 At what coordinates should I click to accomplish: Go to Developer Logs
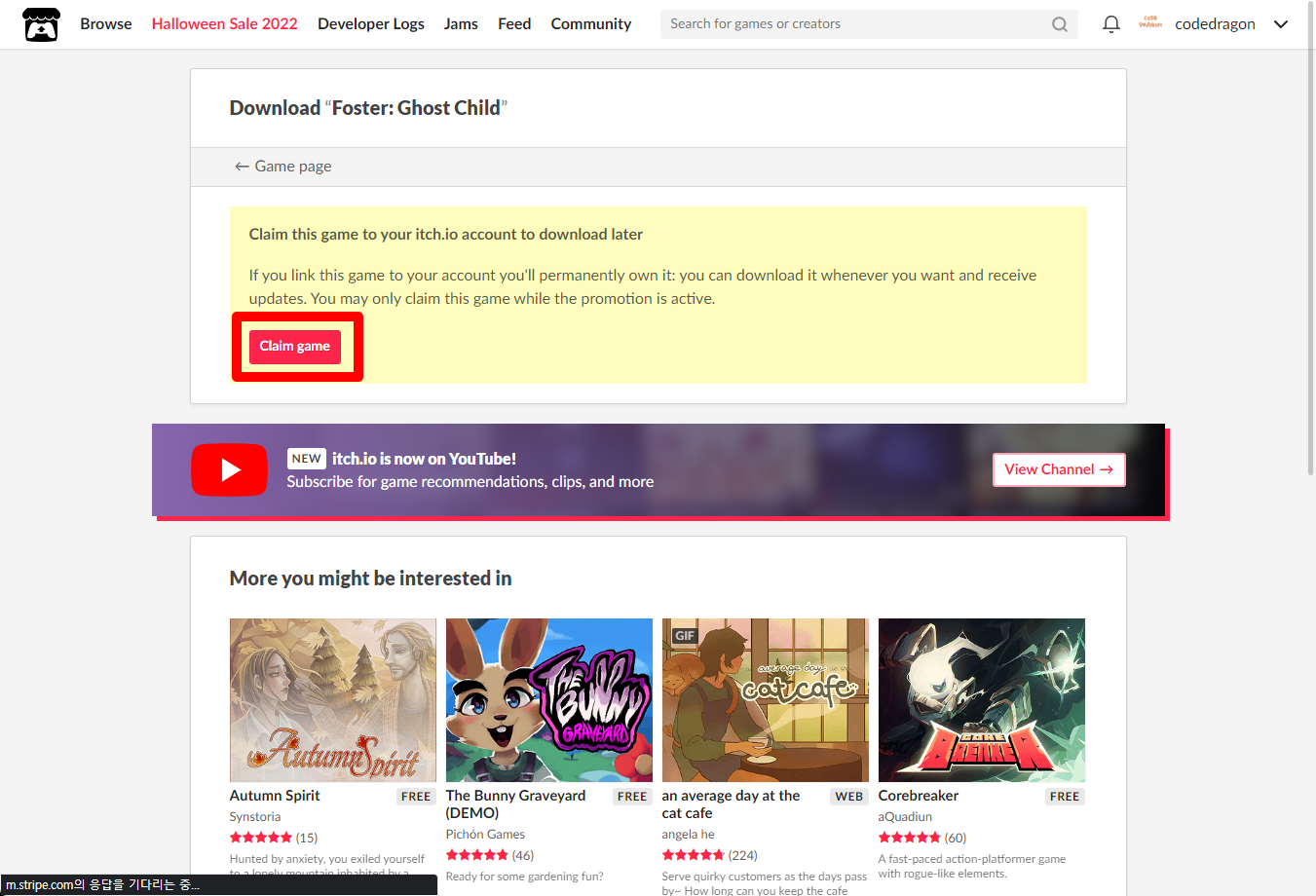370,24
